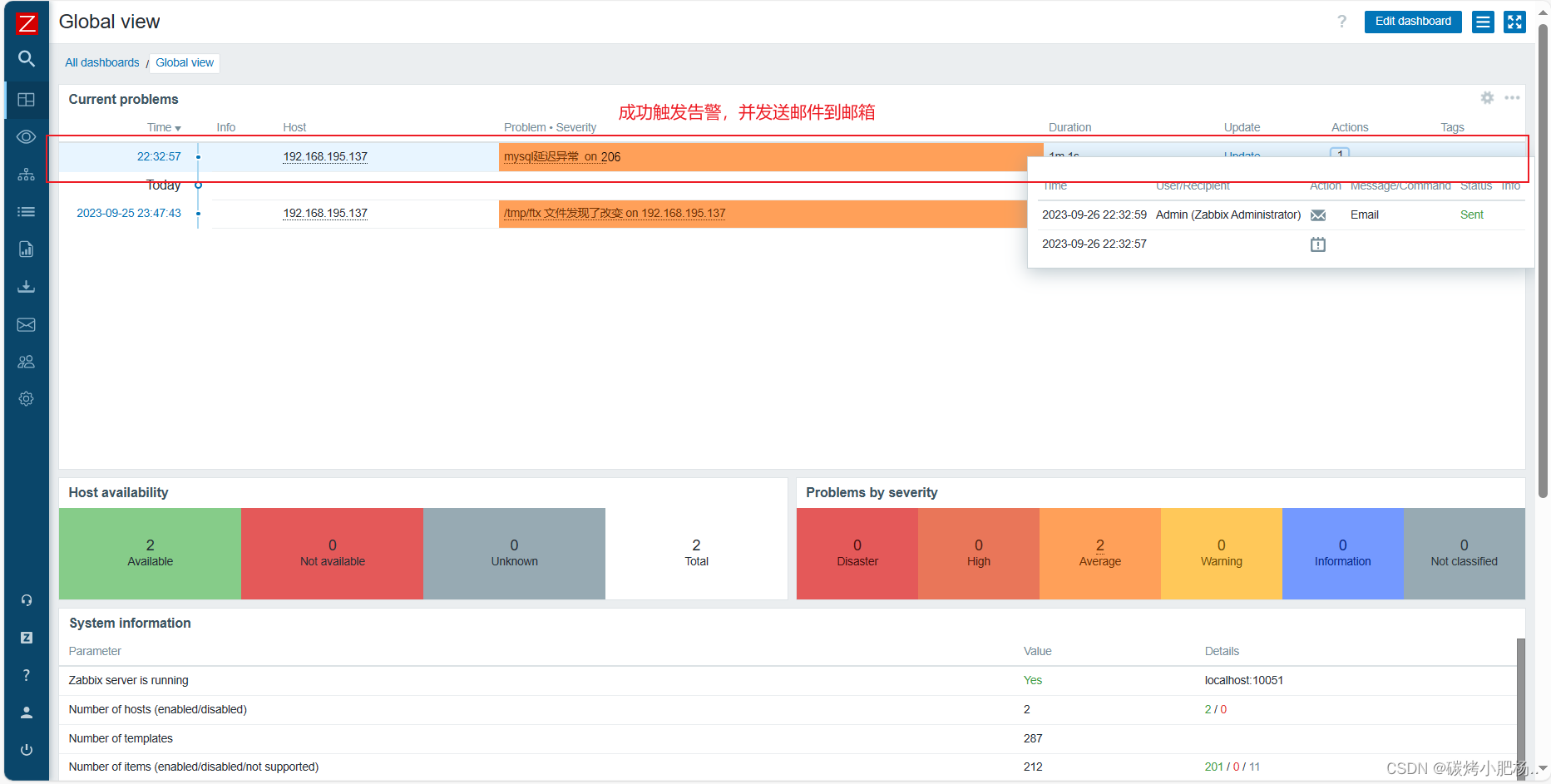Click the Zabbix logo icon

tap(27, 22)
